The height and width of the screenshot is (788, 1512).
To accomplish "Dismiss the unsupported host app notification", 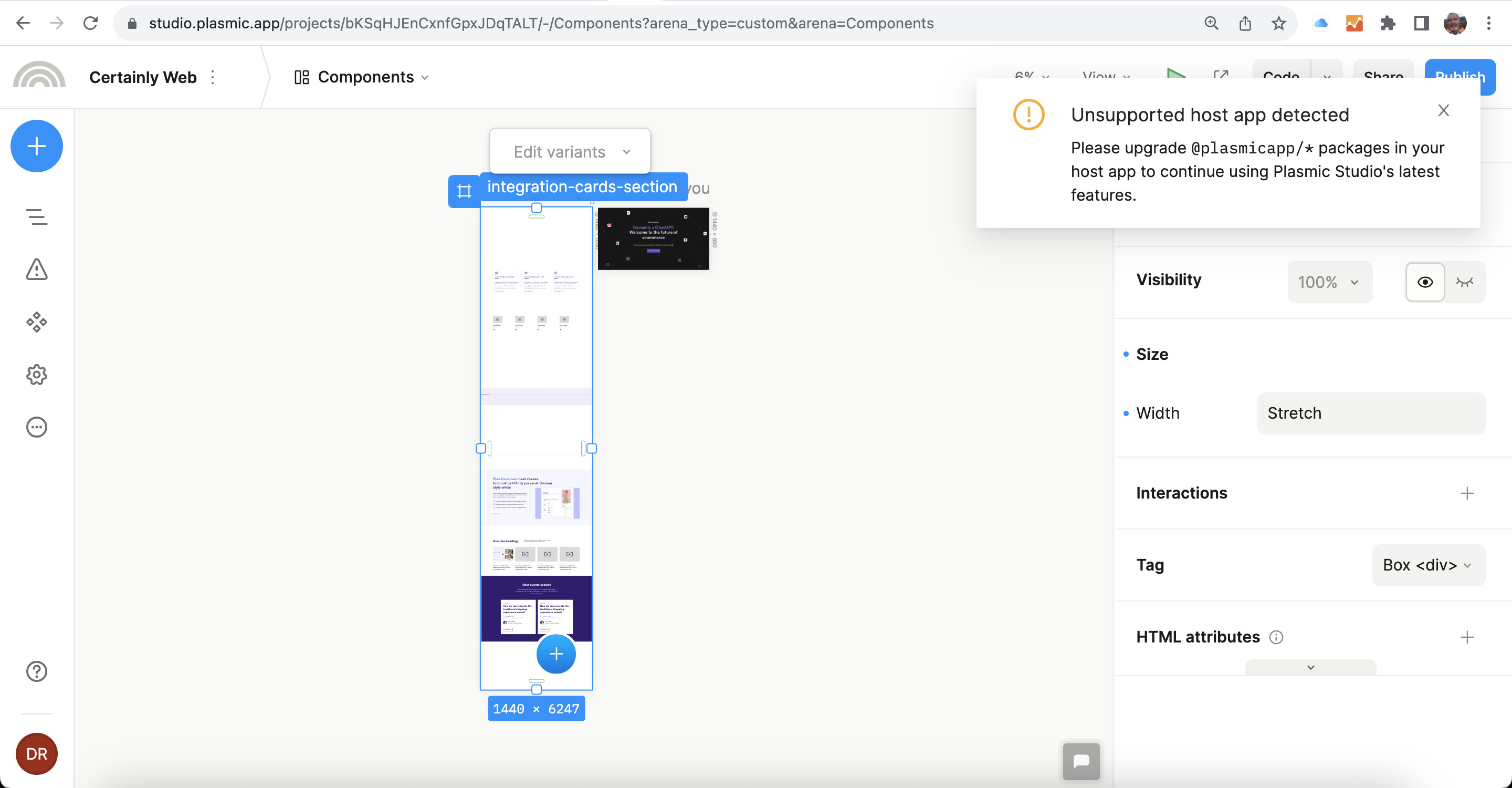I will tap(1443, 110).
